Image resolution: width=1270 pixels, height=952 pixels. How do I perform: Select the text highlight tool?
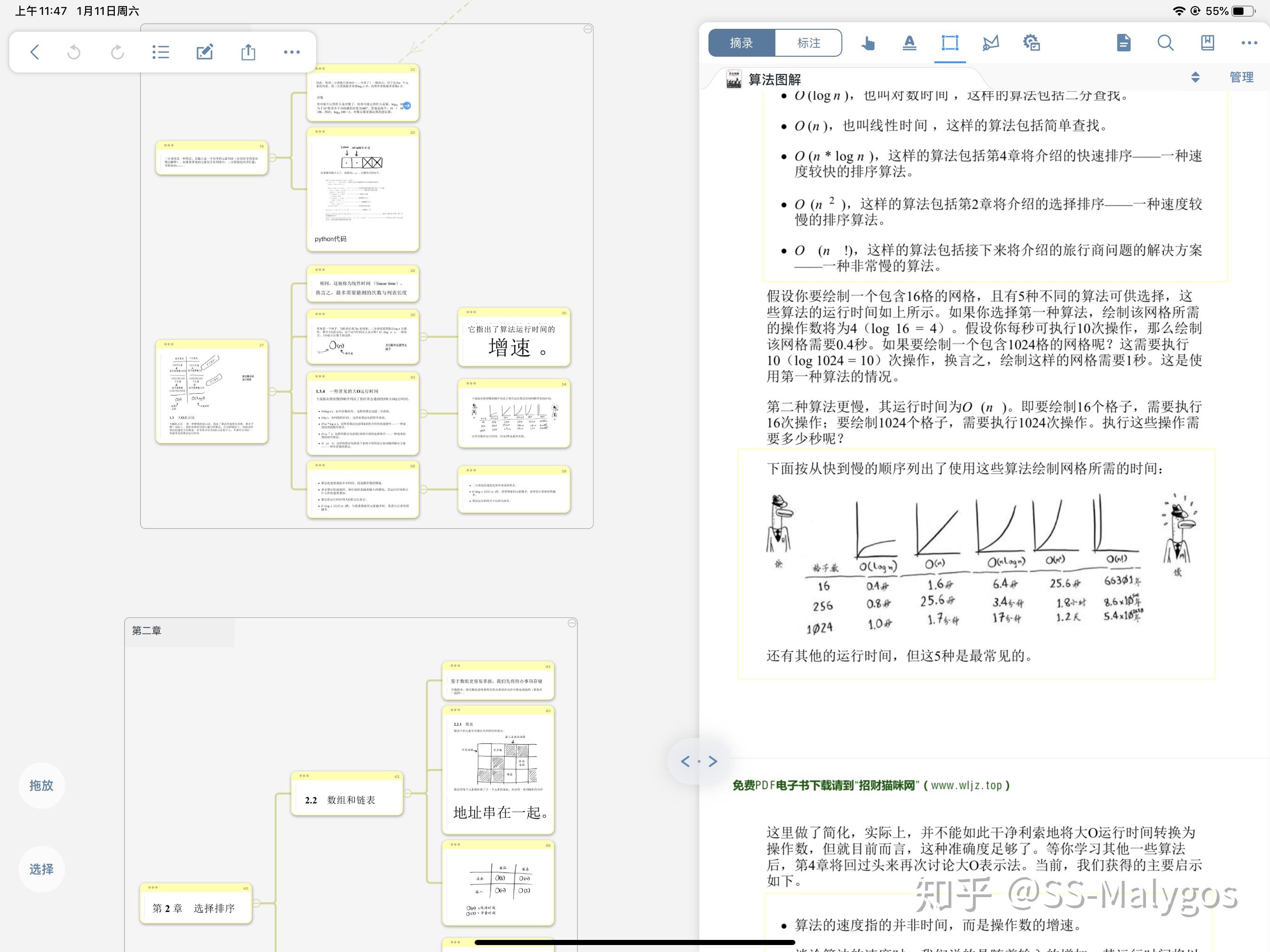pos(909,43)
